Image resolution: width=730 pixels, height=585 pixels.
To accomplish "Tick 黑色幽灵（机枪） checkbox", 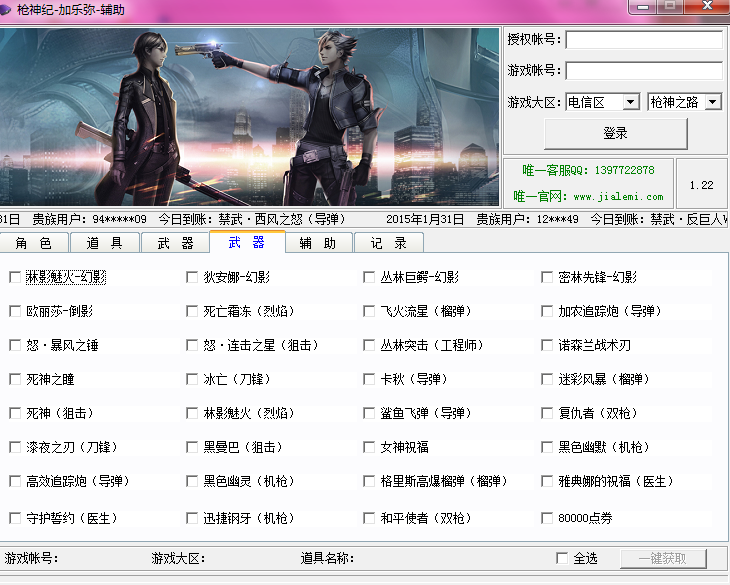I will pyautogui.click(x=192, y=481).
